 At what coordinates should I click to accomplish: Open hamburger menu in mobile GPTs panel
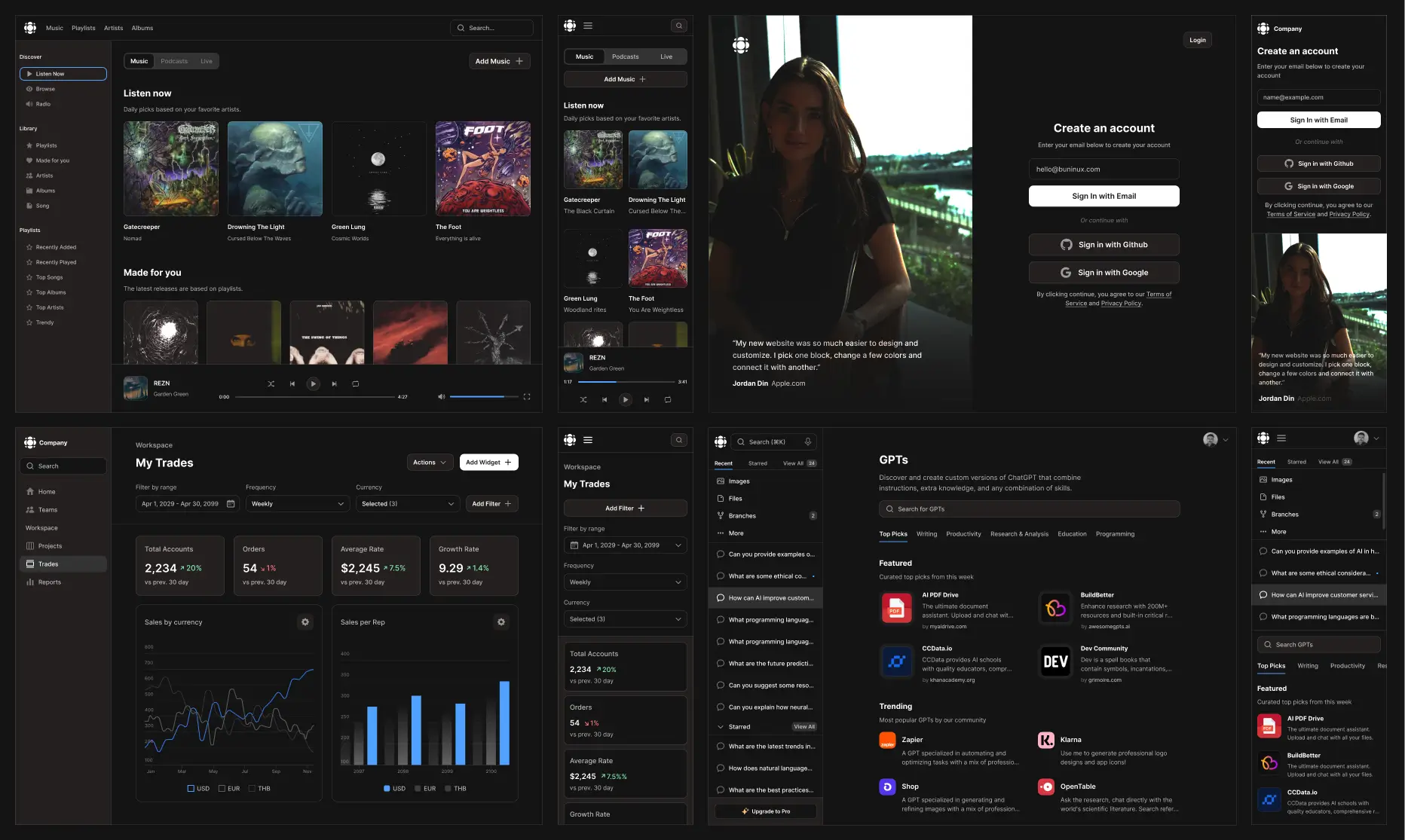point(1281,438)
